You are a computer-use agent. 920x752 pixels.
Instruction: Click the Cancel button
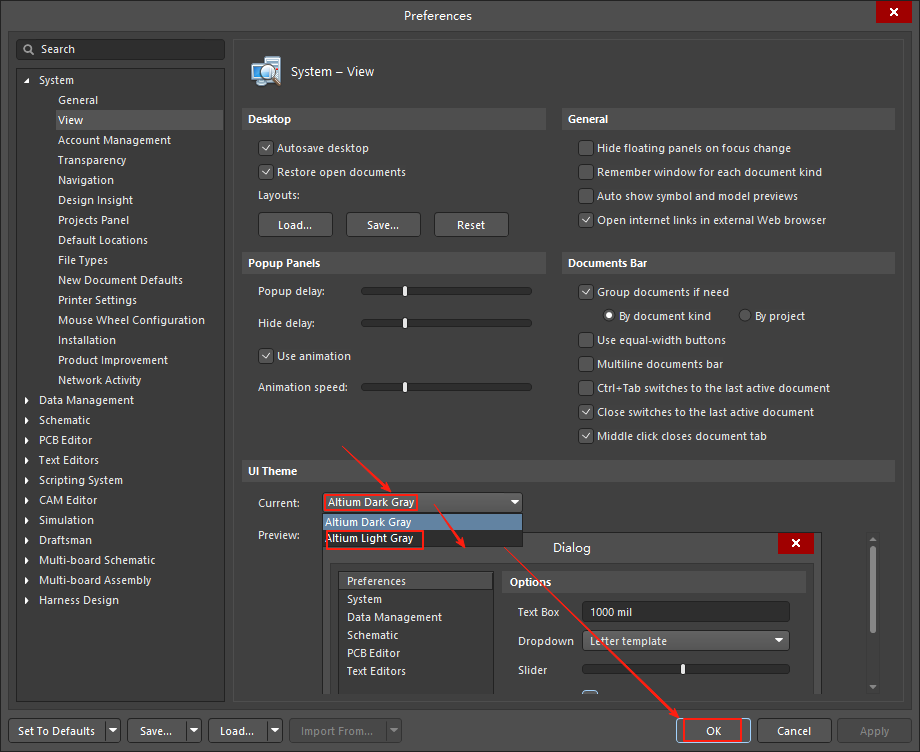tap(794, 731)
